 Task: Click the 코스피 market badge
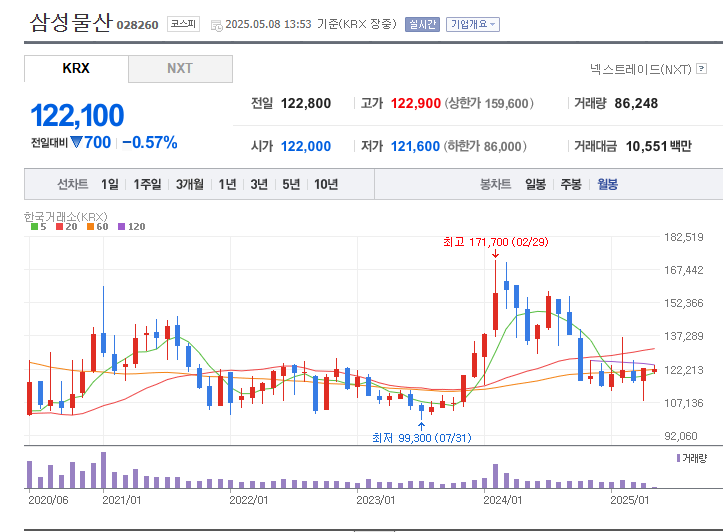[x=183, y=24]
